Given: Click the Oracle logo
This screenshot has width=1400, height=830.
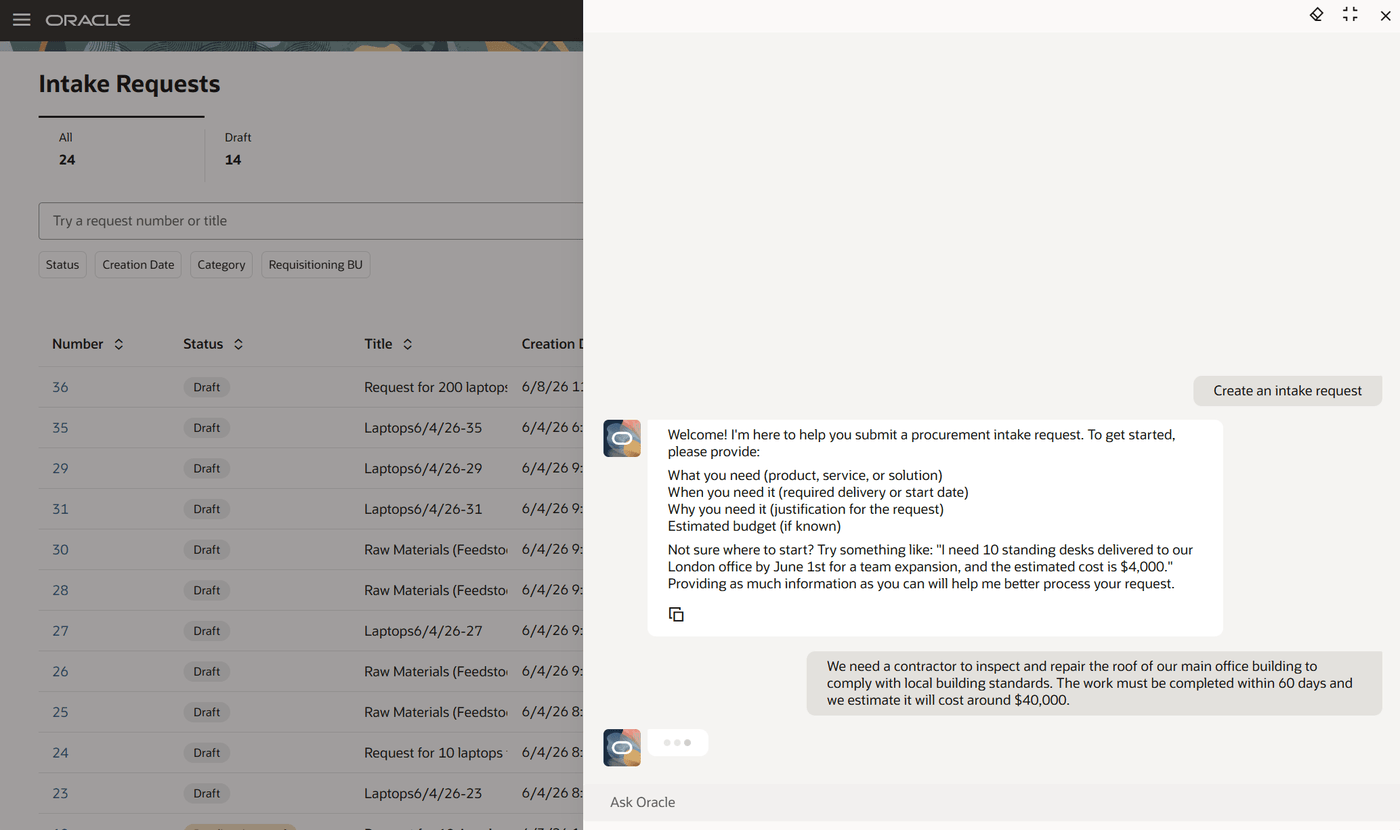Looking at the screenshot, I should (x=88, y=20).
